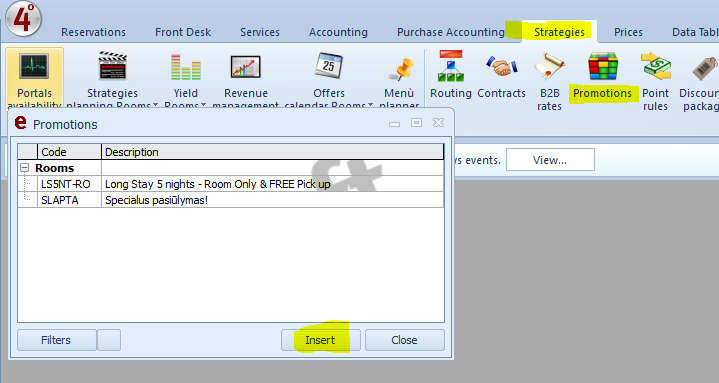Screen dimensions: 719x383
Task: Switch to Strategies tab
Action: [559, 32]
